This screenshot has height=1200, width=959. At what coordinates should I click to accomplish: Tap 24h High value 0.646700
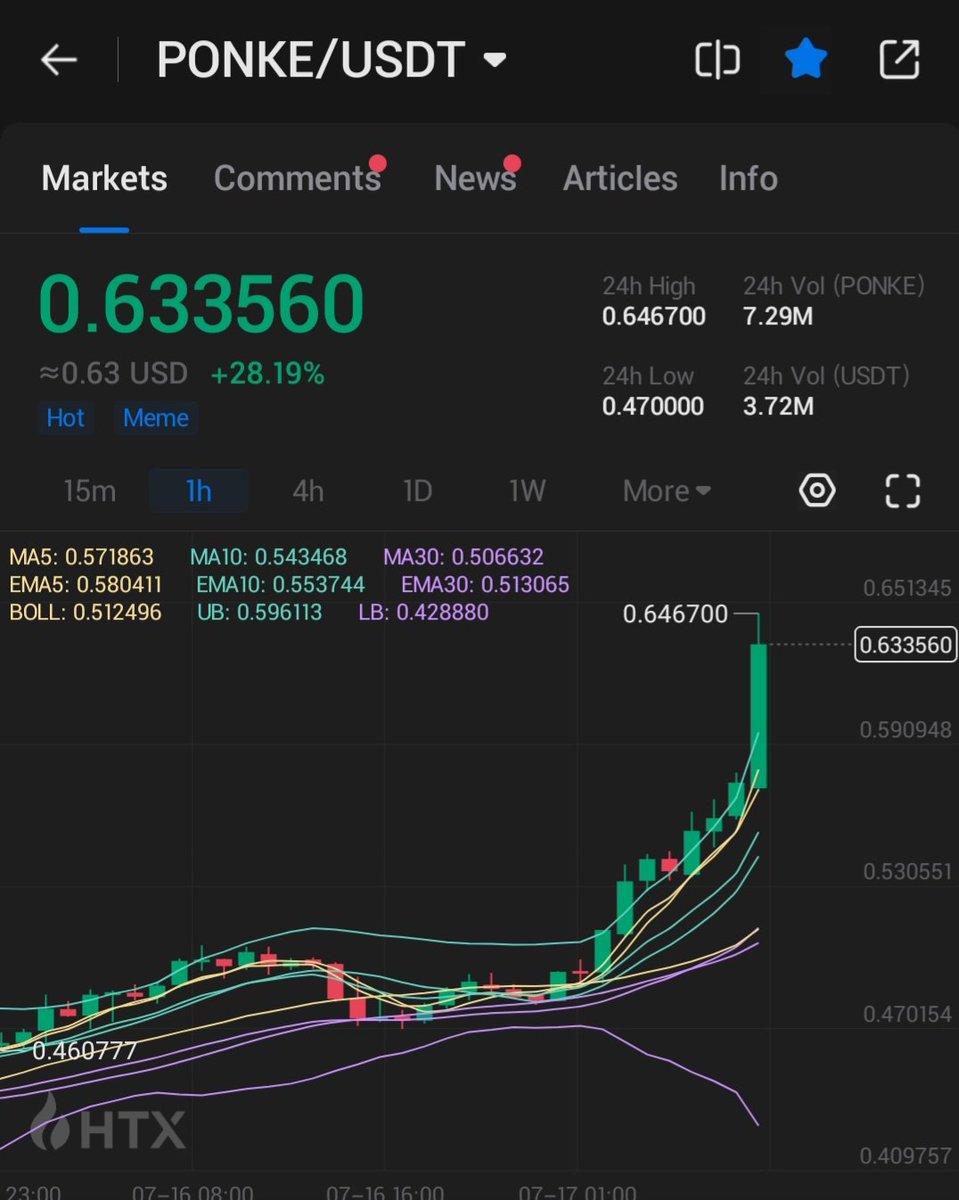click(x=654, y=317)
